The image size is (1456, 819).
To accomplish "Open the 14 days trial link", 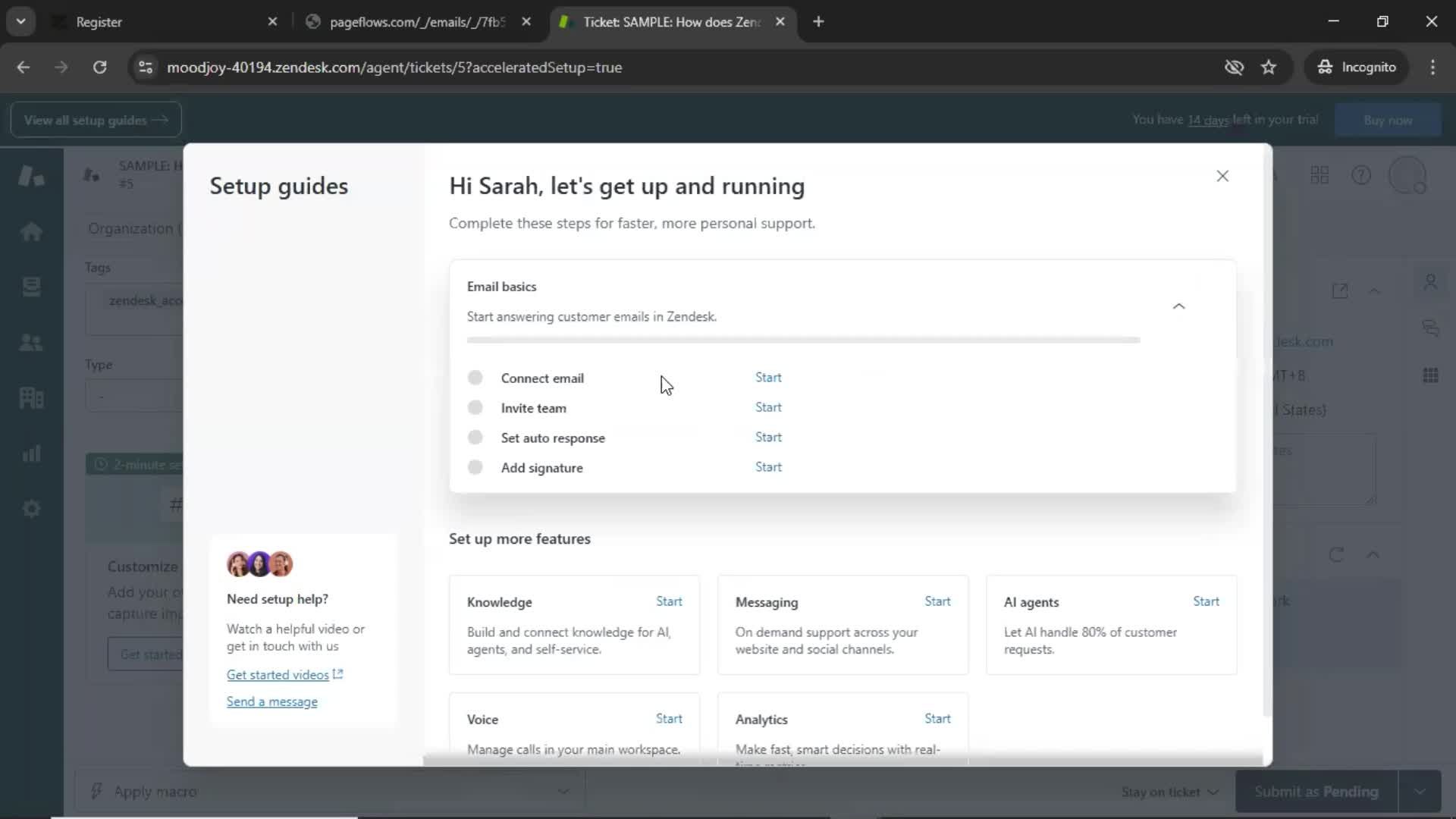I will pos(1207,120).
